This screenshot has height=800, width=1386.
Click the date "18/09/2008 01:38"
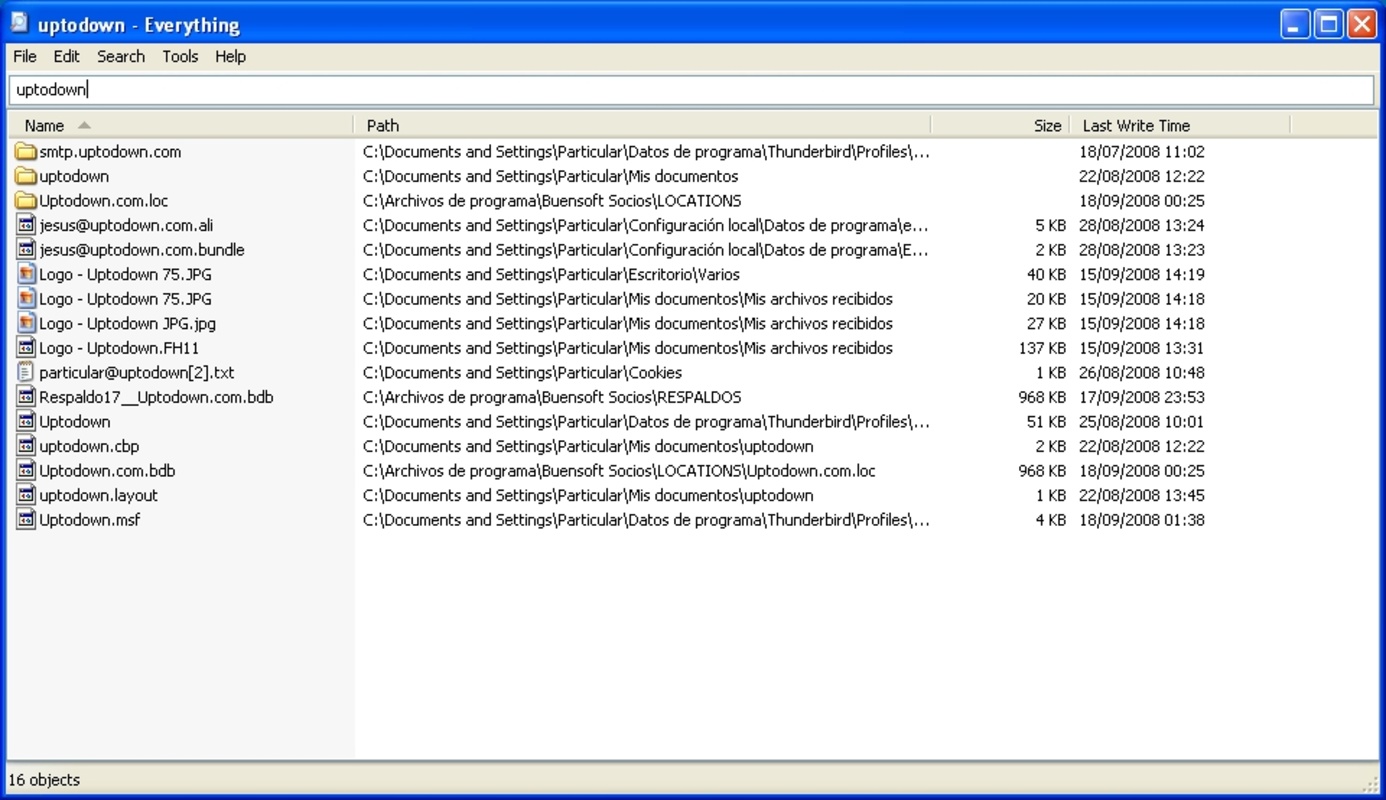1142,520
